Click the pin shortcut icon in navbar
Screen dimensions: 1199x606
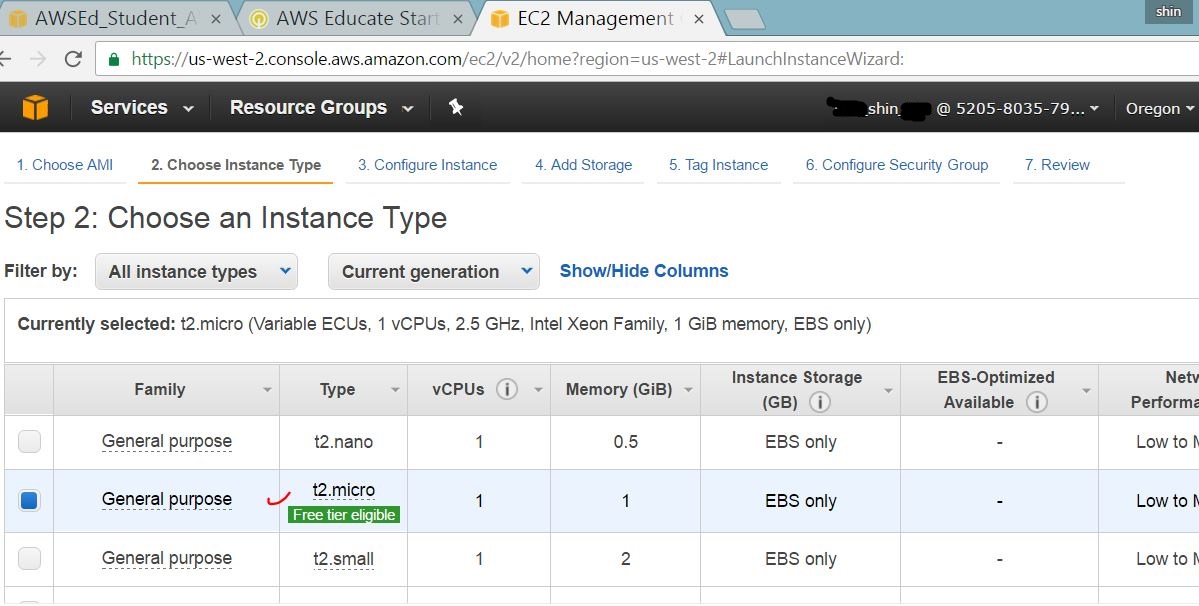456,107
